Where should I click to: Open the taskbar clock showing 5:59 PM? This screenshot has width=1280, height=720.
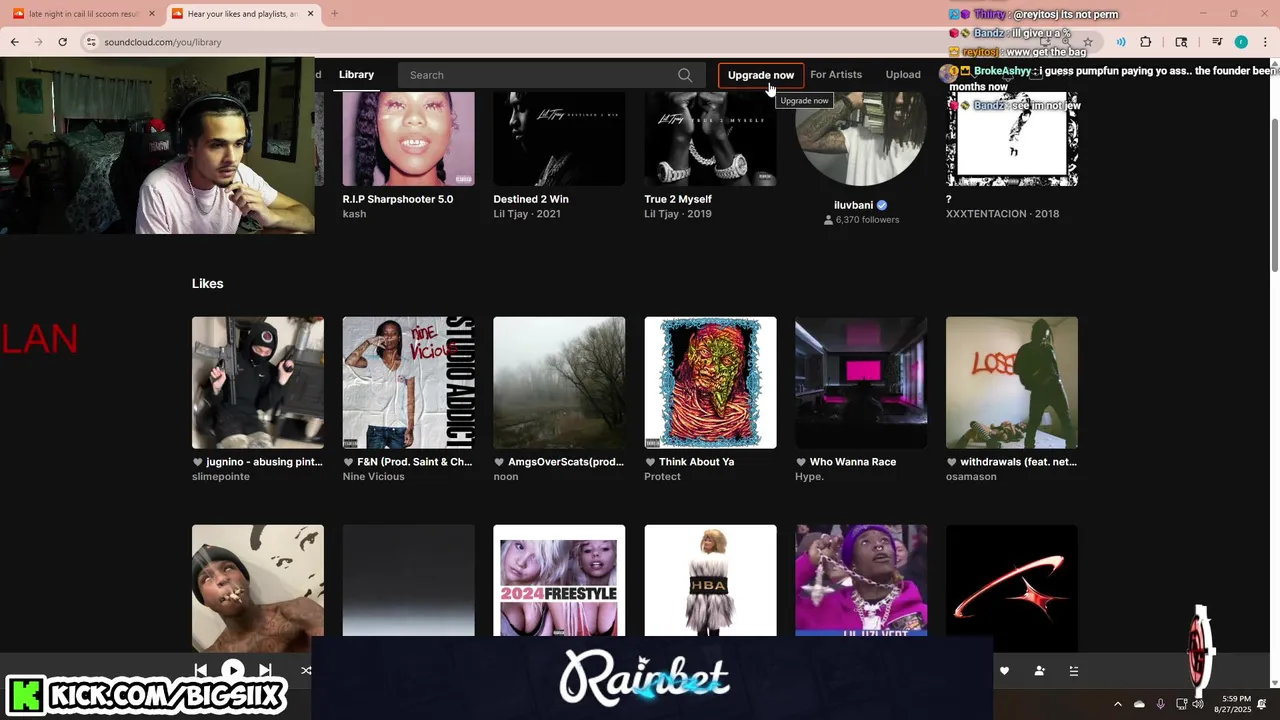(1232, 704)
